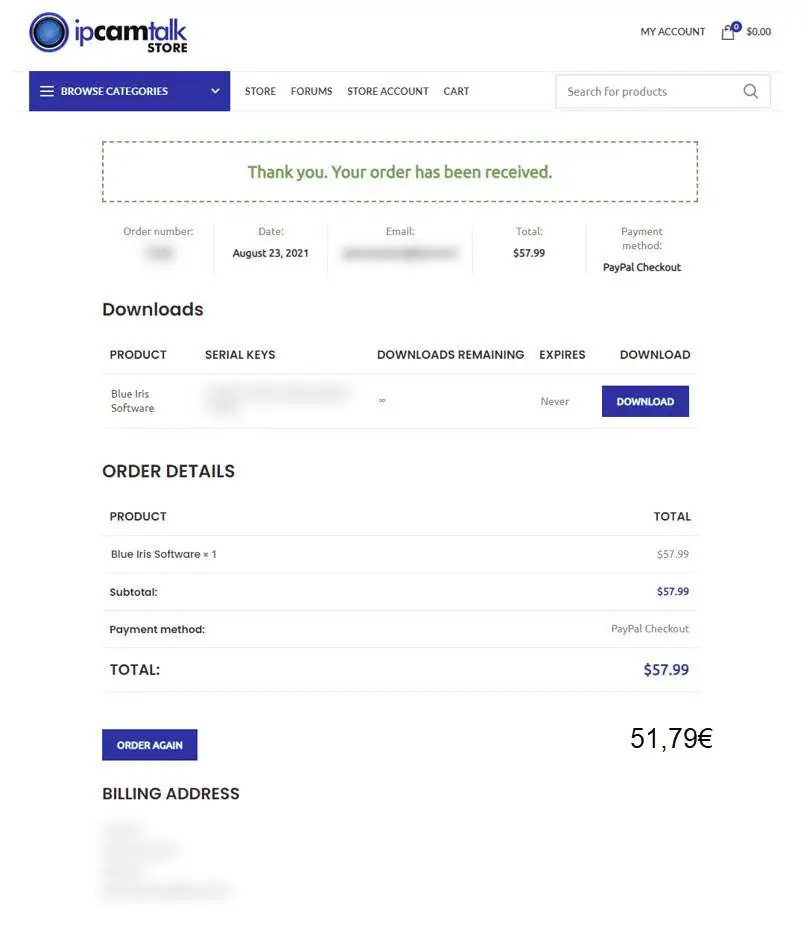Click the Expires column header
The width and height of the screenshot is (808, 932).
[562, 355]
